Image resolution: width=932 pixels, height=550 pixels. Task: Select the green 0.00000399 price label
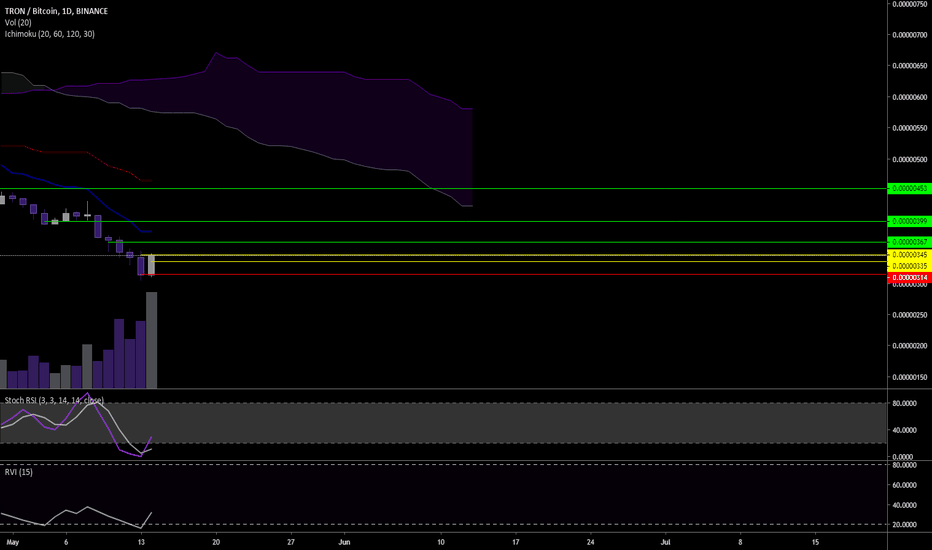909,221
